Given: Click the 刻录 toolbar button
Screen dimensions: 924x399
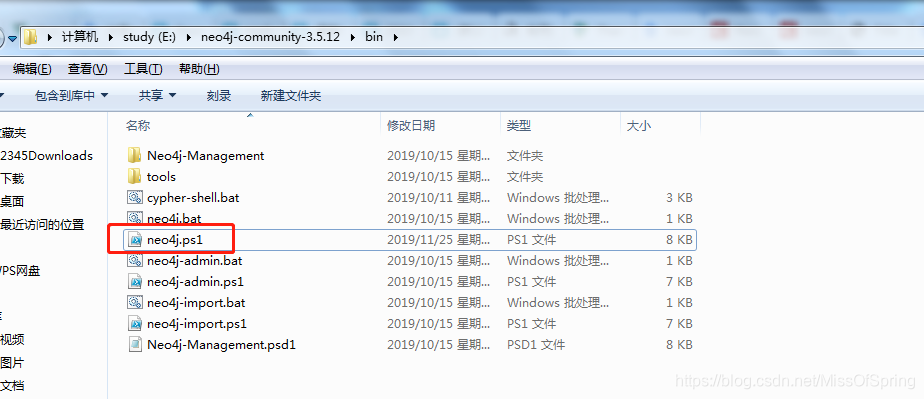Looking at the screenshot, I should tap(219, 95).
